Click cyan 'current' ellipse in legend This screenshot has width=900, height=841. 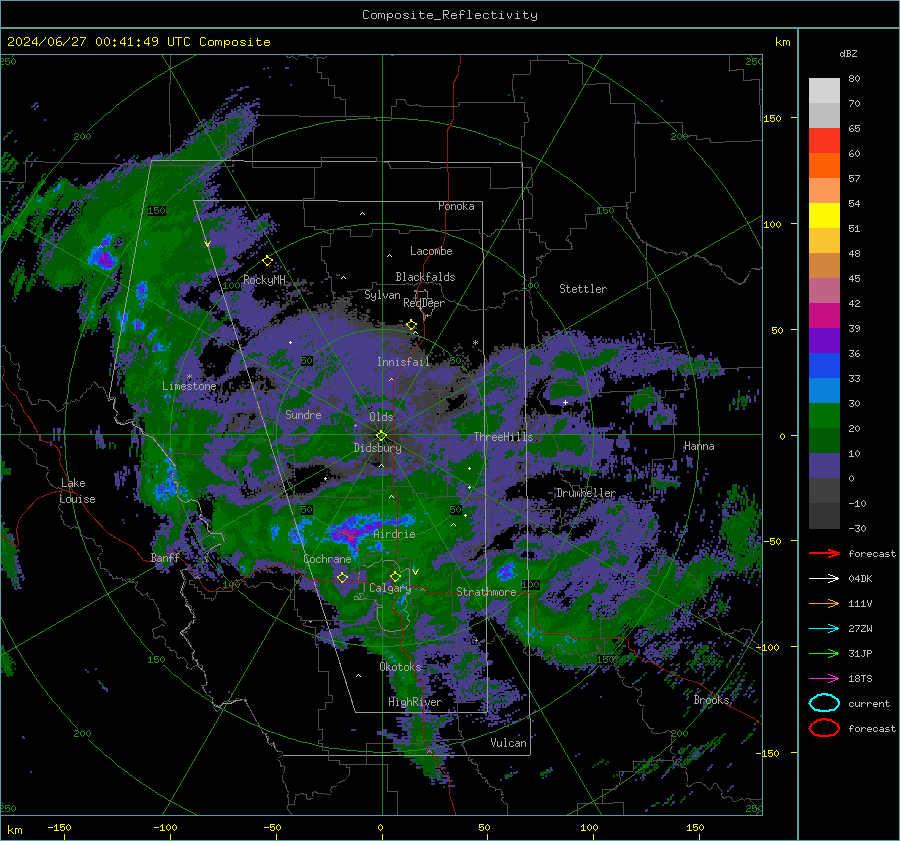coord(824,703)
